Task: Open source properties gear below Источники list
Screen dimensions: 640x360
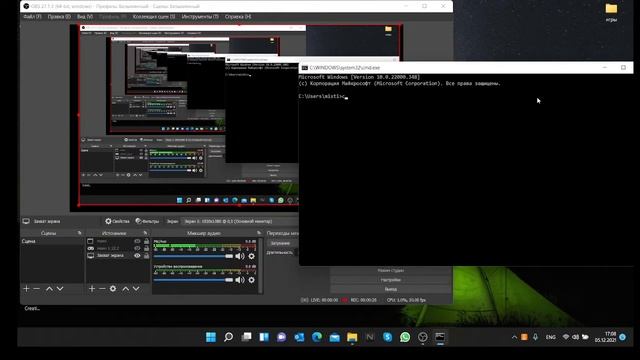Action: (x=113, y=289)
